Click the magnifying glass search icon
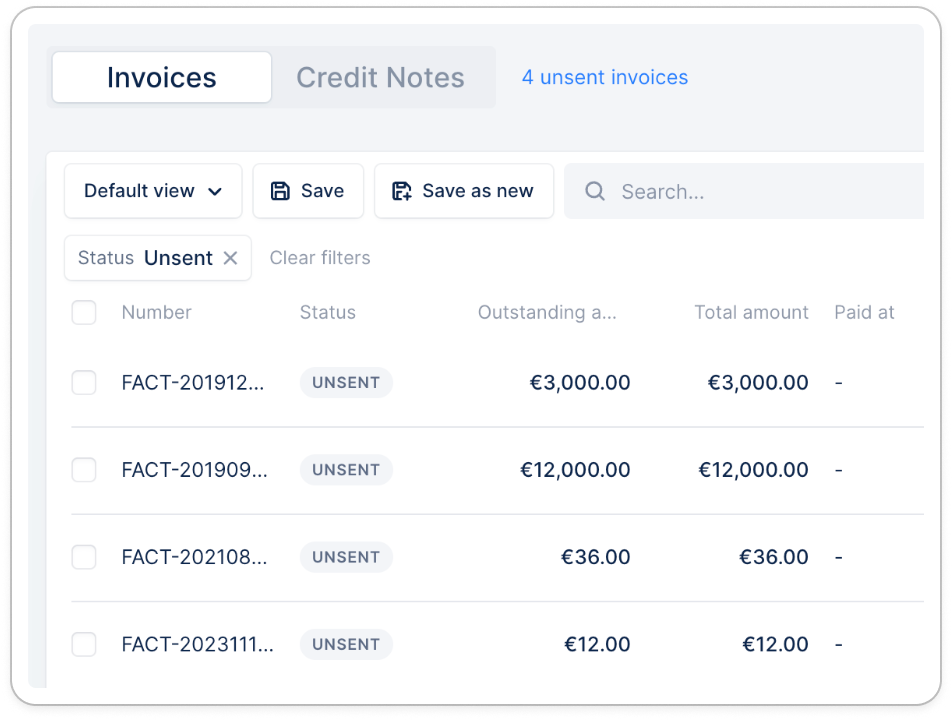952x720 pixels. coord(595,191)
